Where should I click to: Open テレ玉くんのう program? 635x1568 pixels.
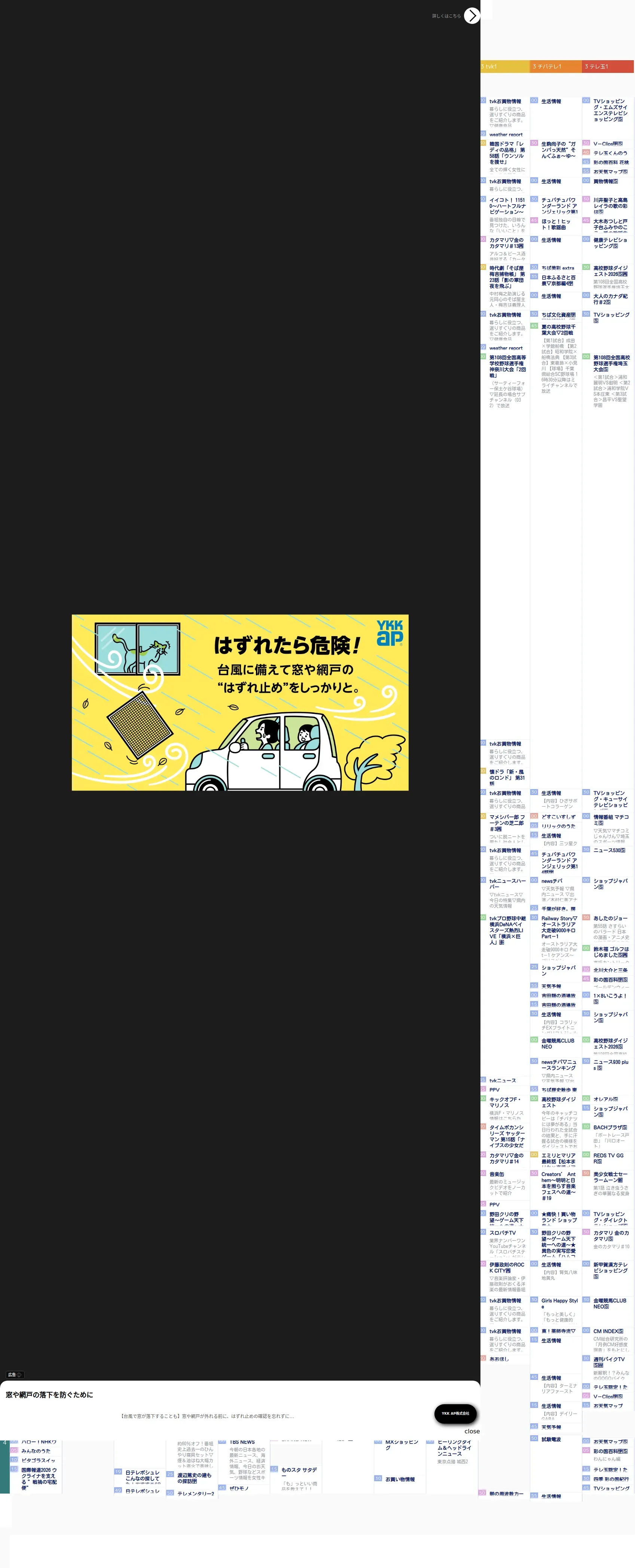tap(610, 153)
